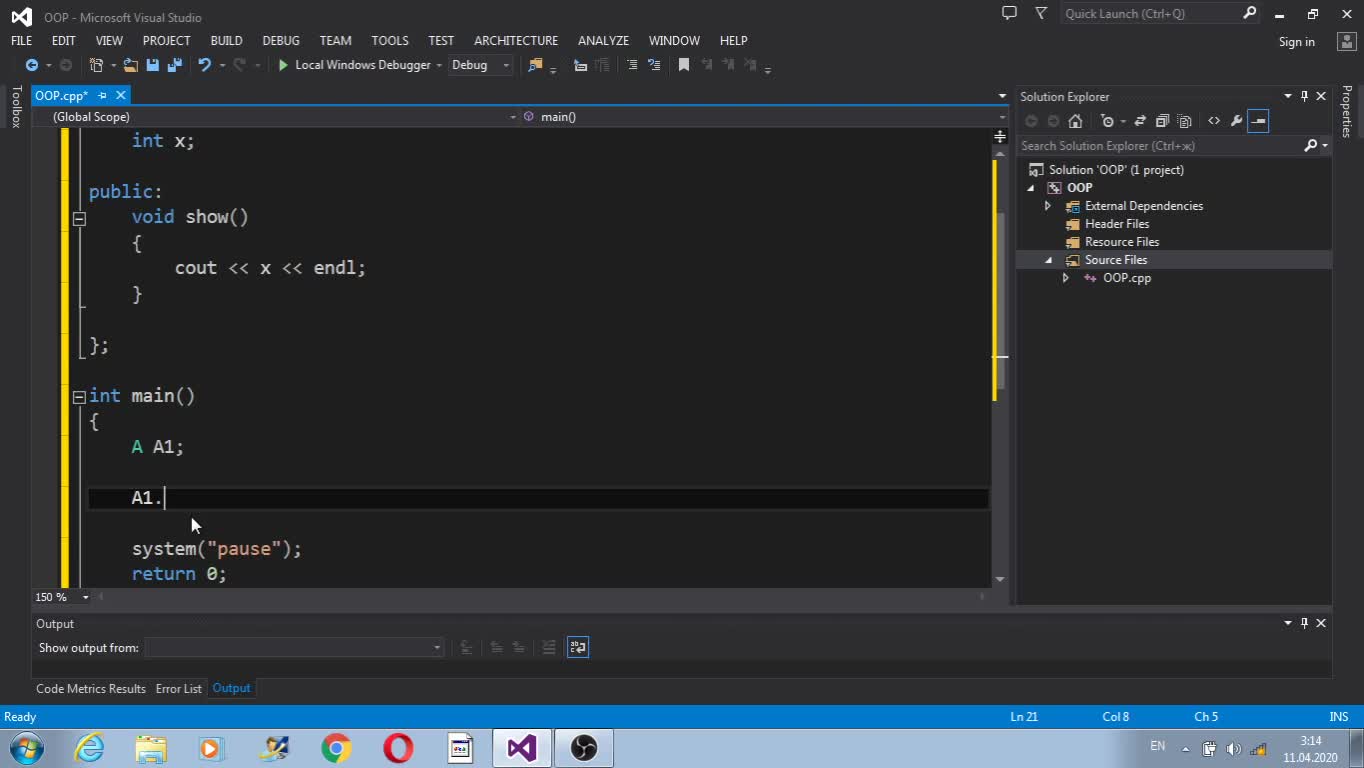
Task: Click the Solution Explorer search magnifier icon
Action: coord(1311,146)
